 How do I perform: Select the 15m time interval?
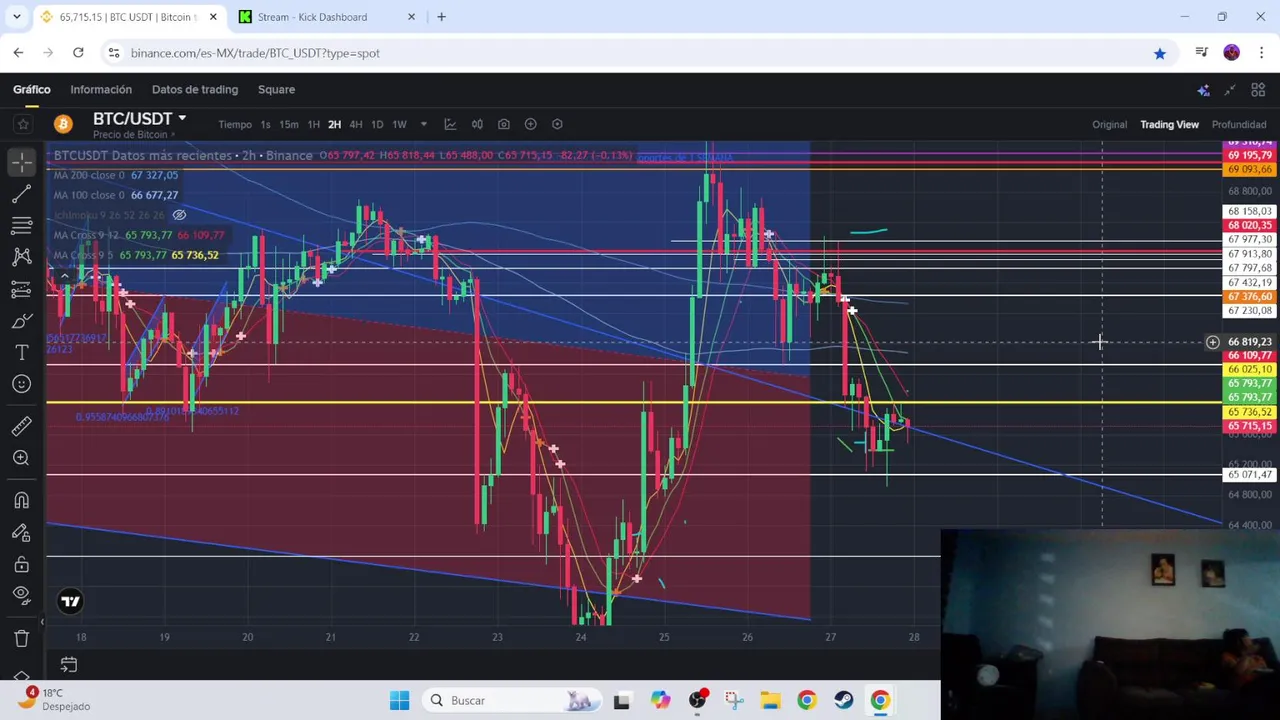pos(289,124)
